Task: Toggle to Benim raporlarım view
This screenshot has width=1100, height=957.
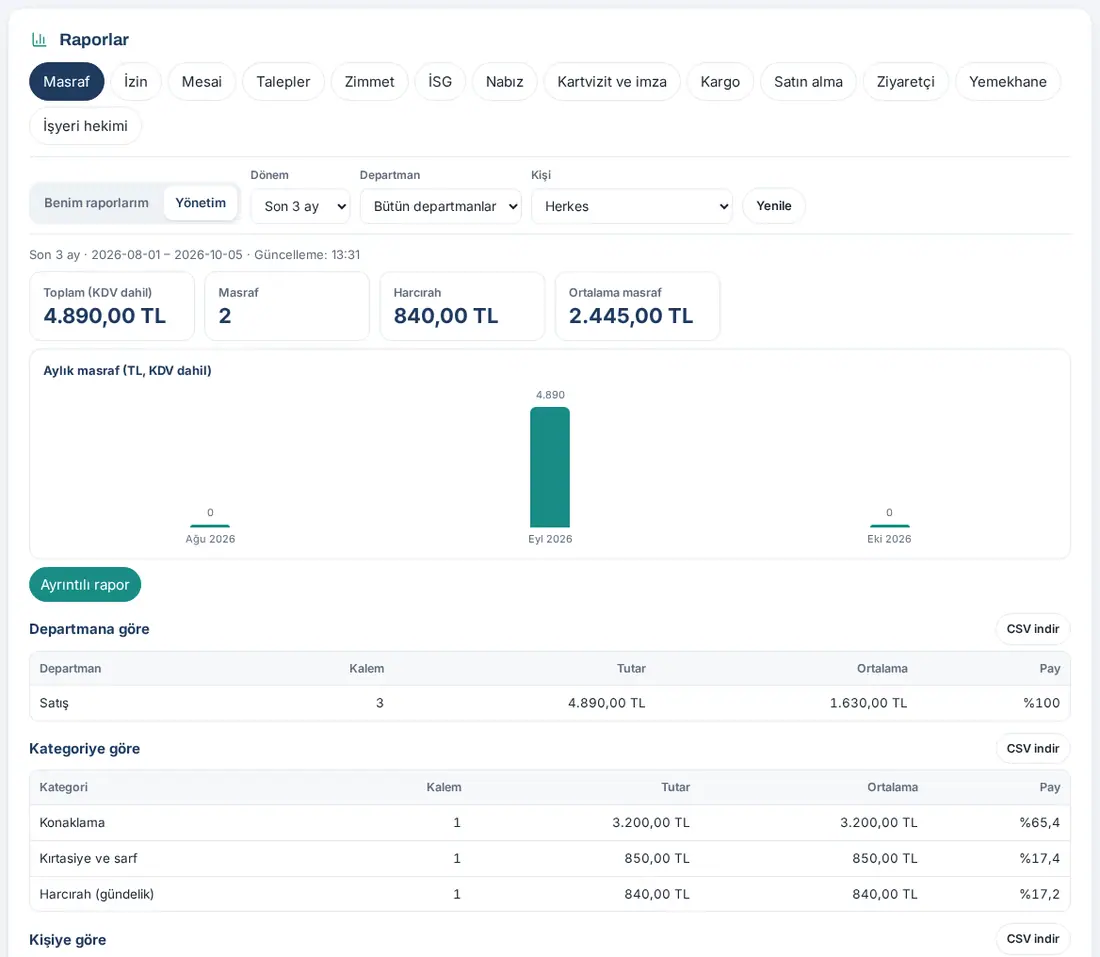Action: pos(96,203)
